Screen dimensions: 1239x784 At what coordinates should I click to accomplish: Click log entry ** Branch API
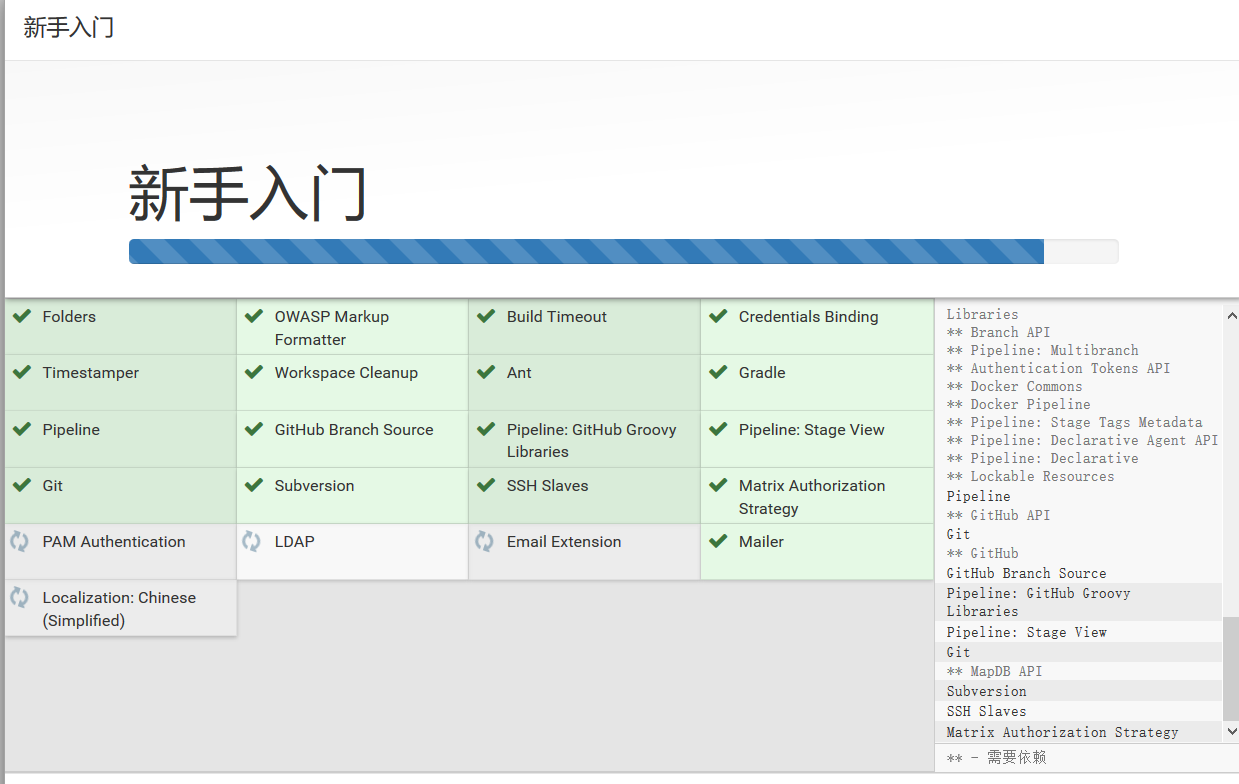(x=999, y=332)
